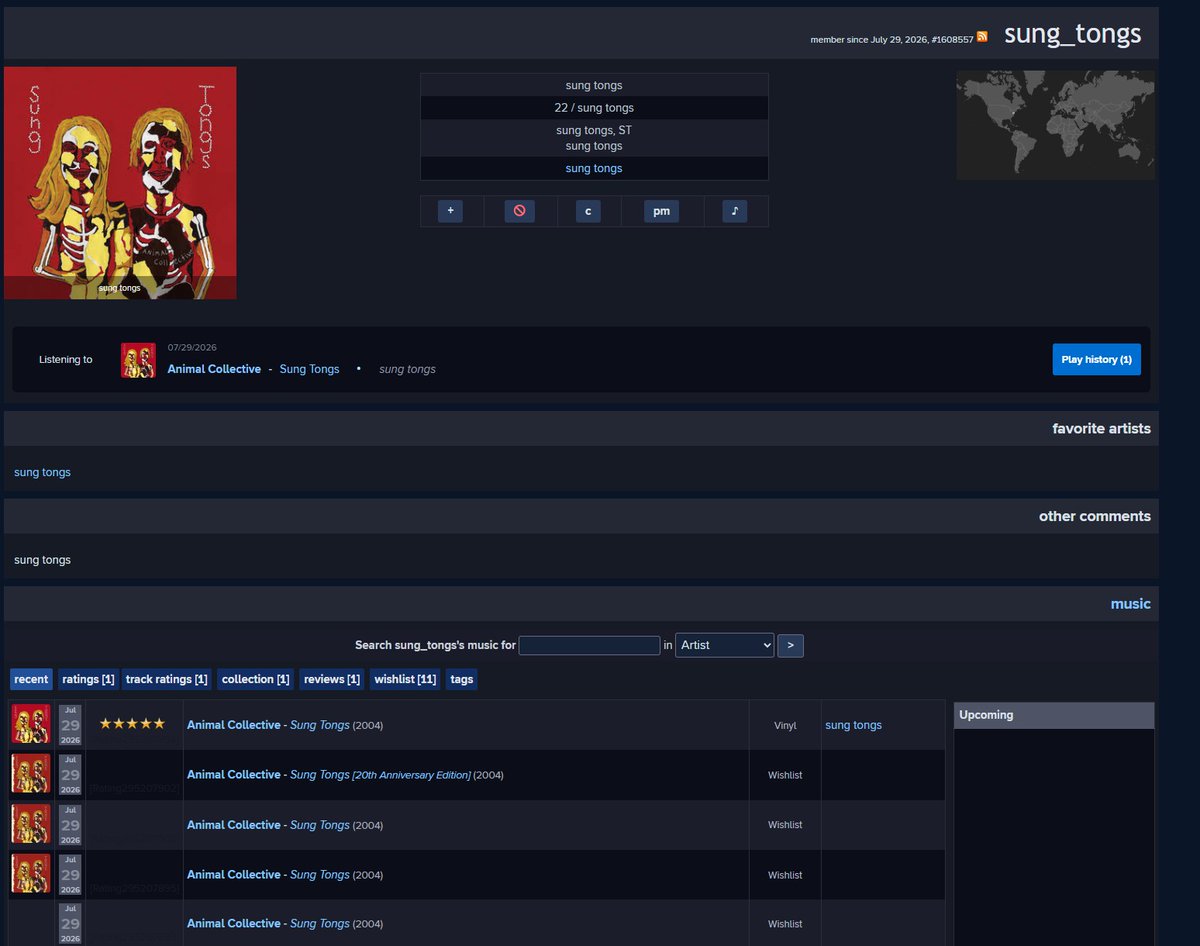The width and height of the screenshot is (1200, 946).
Task: Click the blue sung tongs link in info box
Action: pyautogui.click(x=594, y=168)
